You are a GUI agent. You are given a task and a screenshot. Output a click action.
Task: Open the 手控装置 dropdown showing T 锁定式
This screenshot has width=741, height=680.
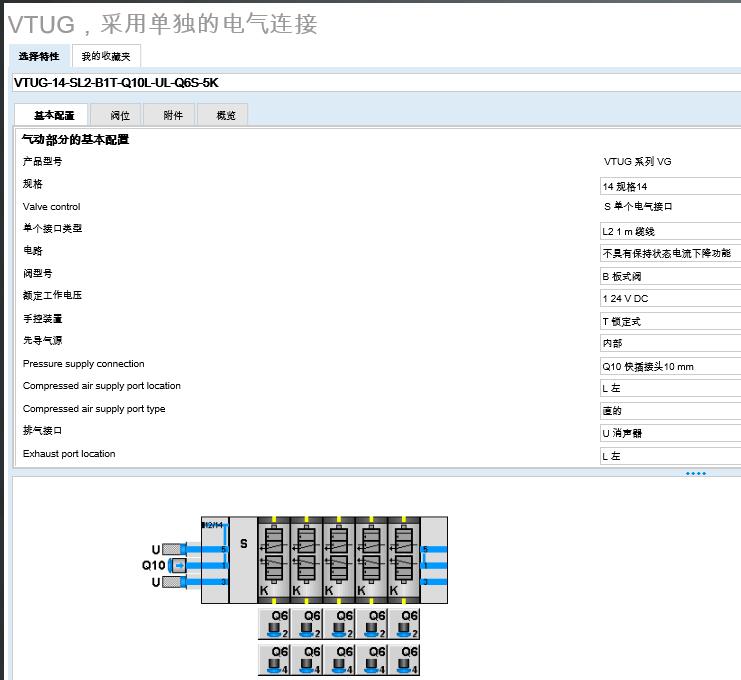pos(670,321)
